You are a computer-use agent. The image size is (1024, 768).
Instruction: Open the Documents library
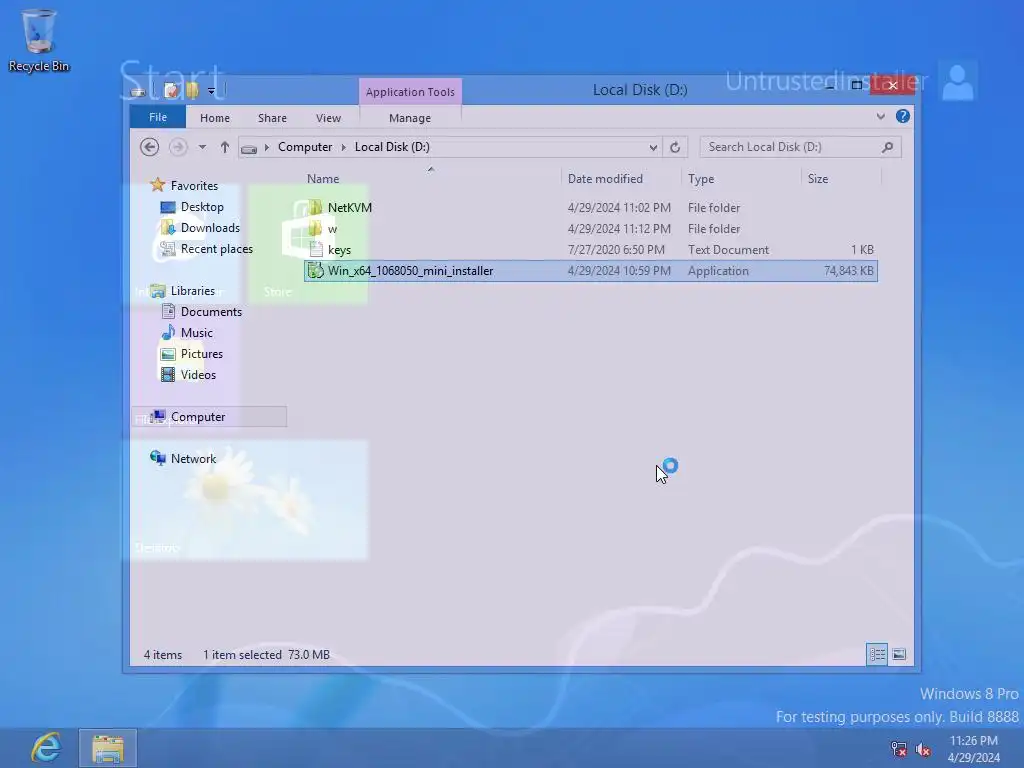[211, 312]
